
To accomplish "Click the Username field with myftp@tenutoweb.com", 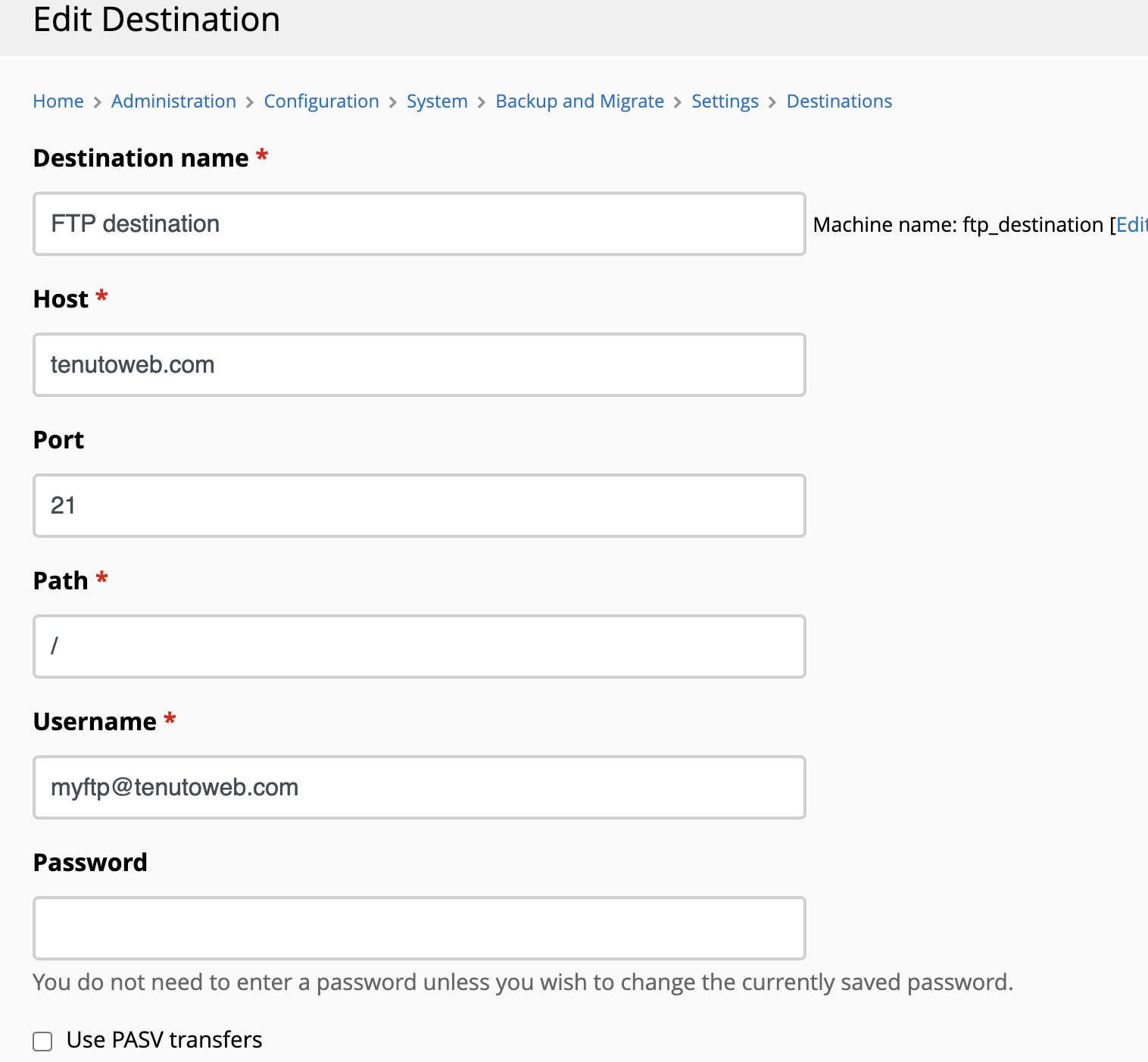I will coord(419,787).
